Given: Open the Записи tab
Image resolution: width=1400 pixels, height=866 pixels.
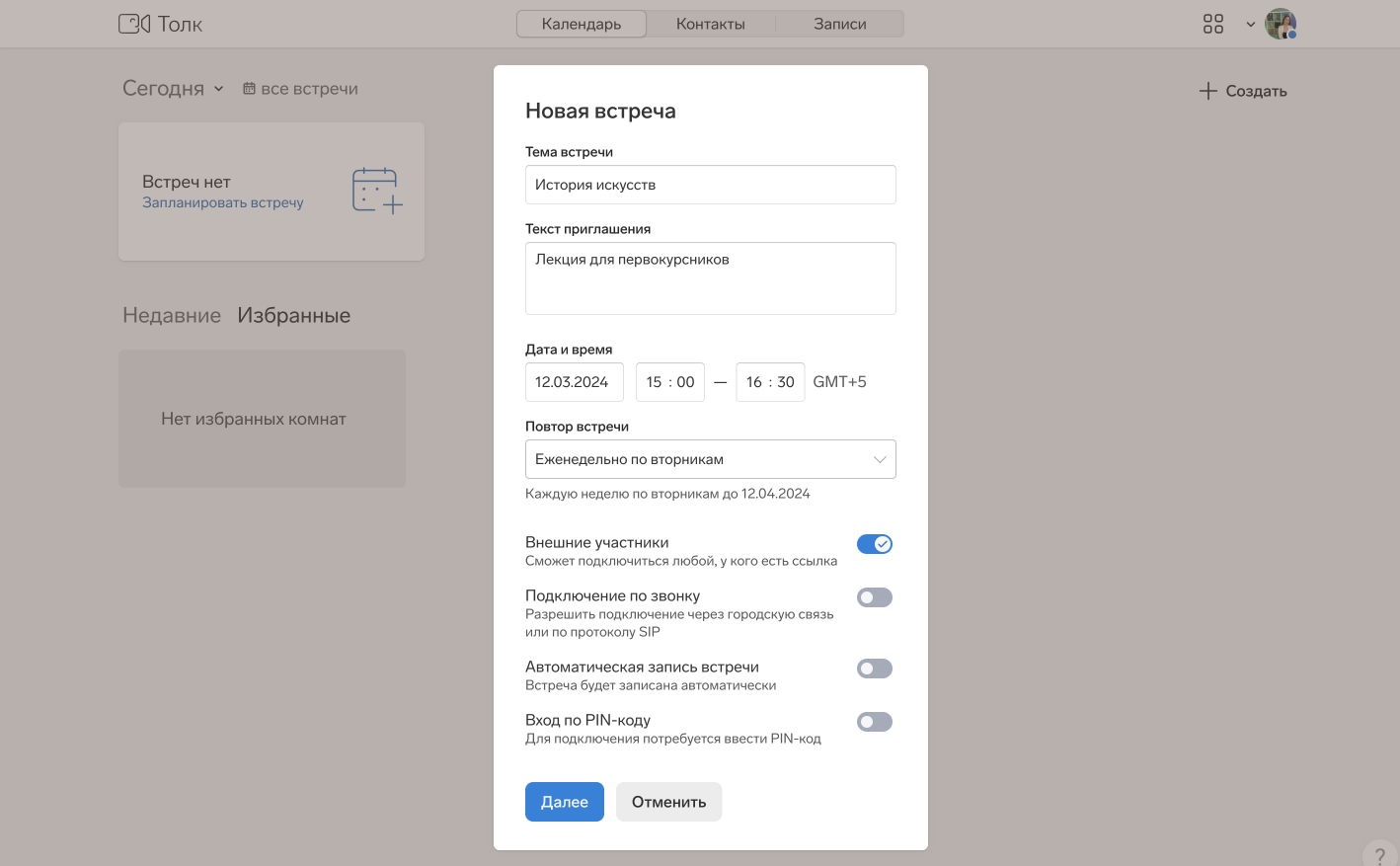Looking at the screenshot, I should [839, 24].
